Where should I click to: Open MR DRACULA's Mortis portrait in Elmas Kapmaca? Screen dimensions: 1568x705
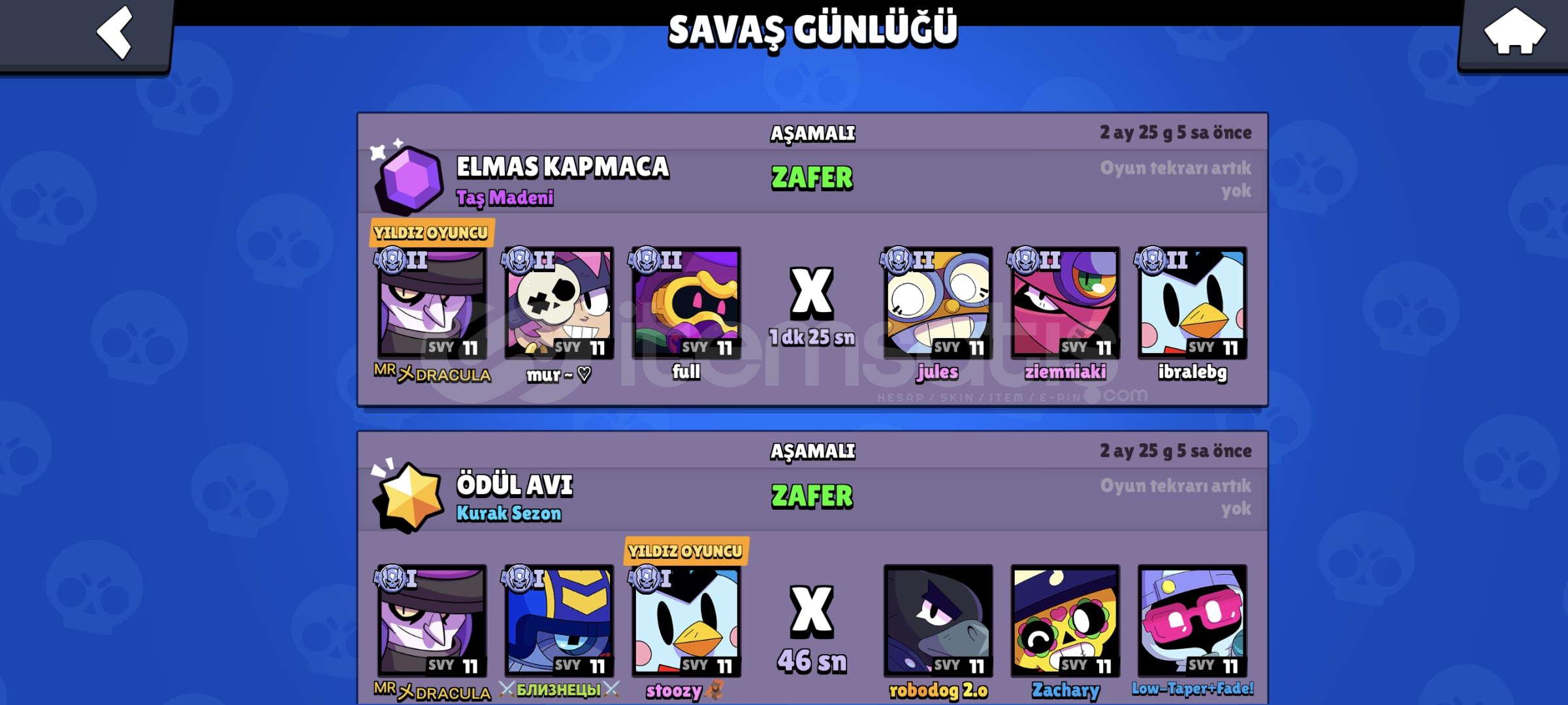[432, 303]
